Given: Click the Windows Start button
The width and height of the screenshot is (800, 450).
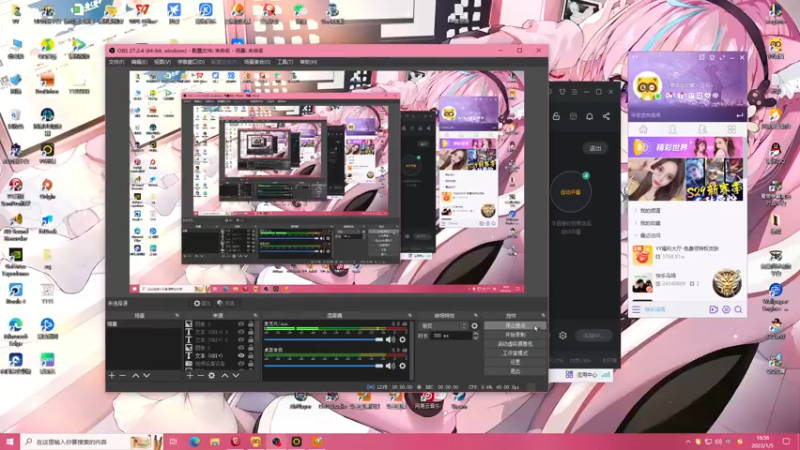Looking at the screenshot, I should pyautogui.click(x=10, y=442).
